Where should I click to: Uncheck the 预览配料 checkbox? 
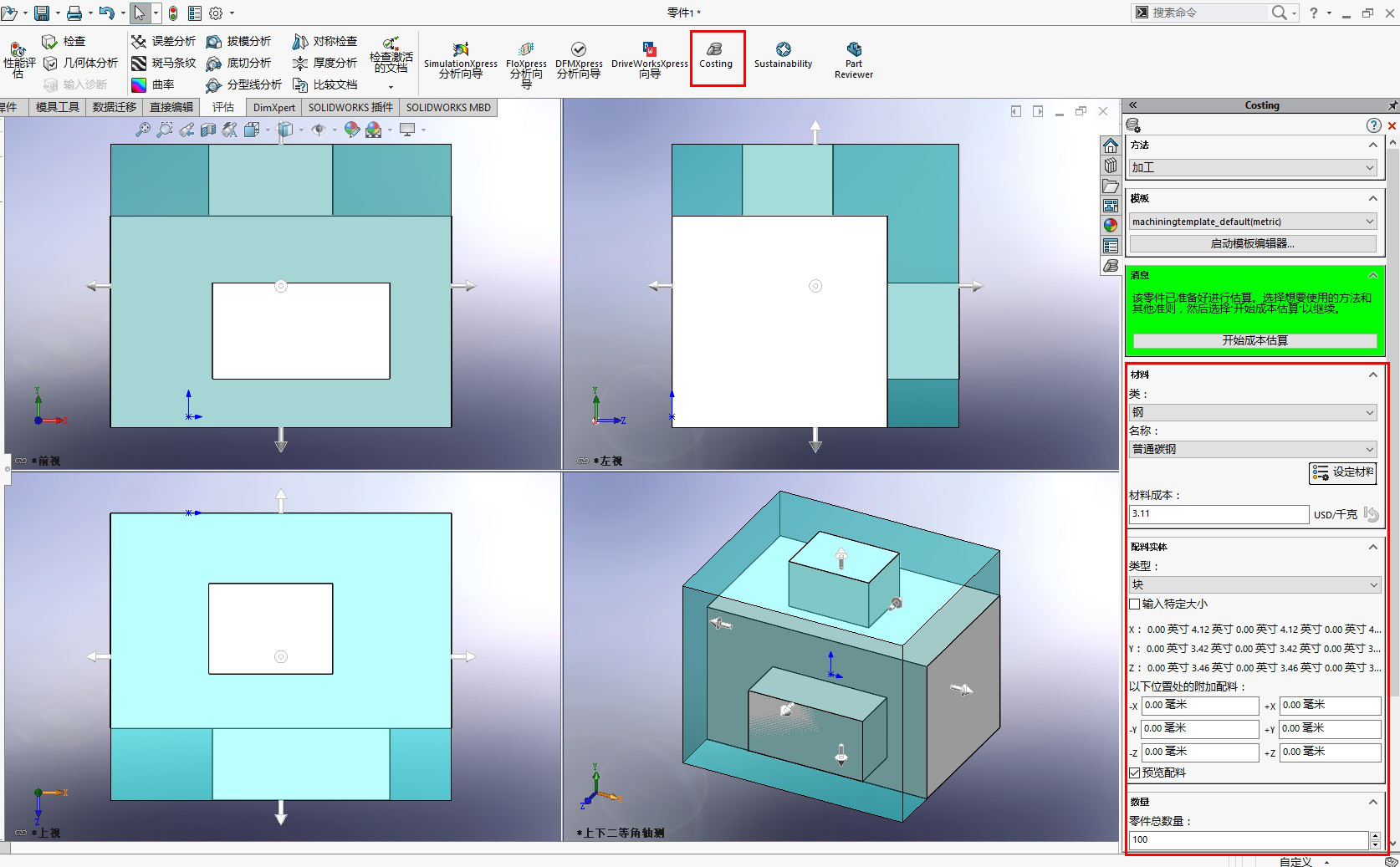1135,773
